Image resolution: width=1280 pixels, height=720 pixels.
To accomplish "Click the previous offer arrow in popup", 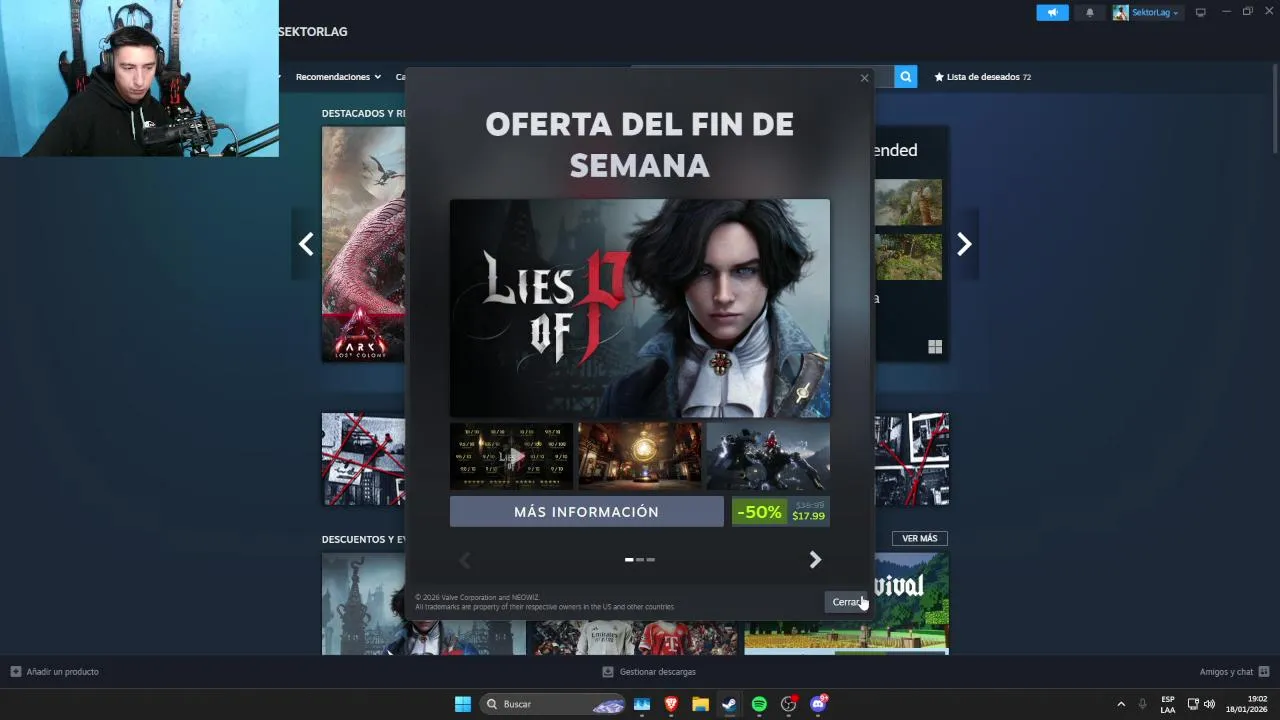I will point(464,560).
